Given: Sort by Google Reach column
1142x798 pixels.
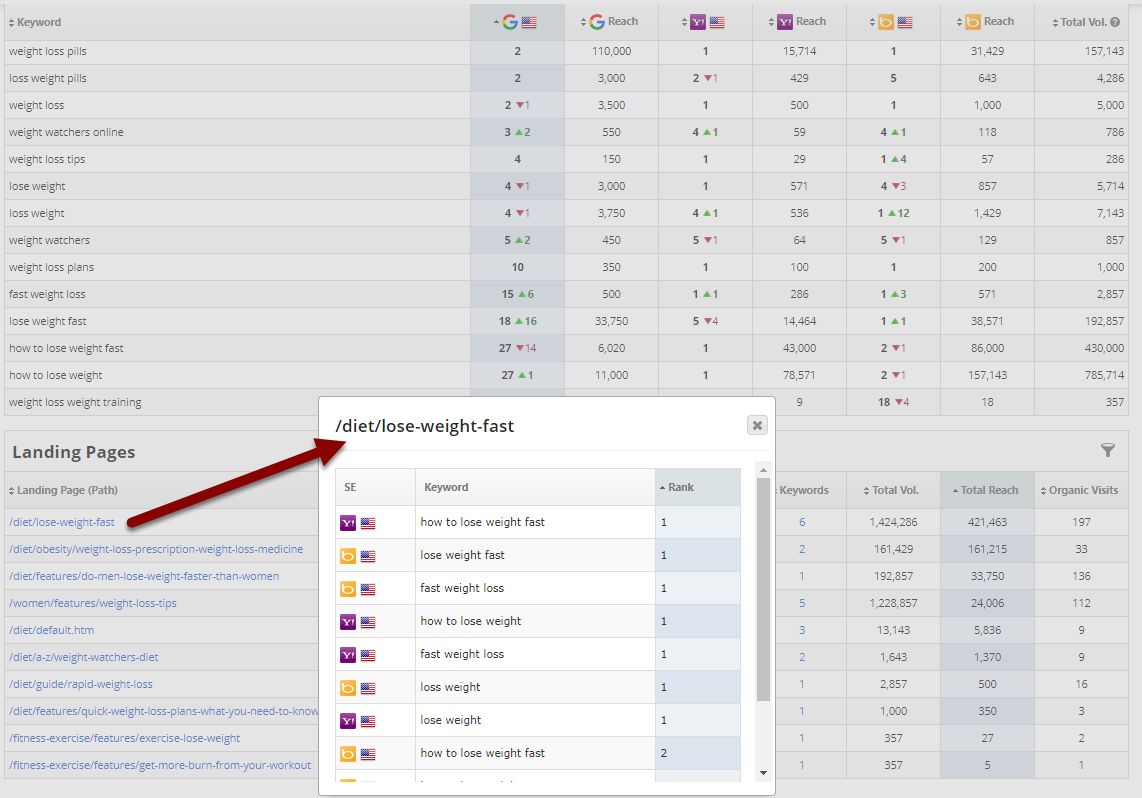Looking at the screenshot, I should click(612, 22).
